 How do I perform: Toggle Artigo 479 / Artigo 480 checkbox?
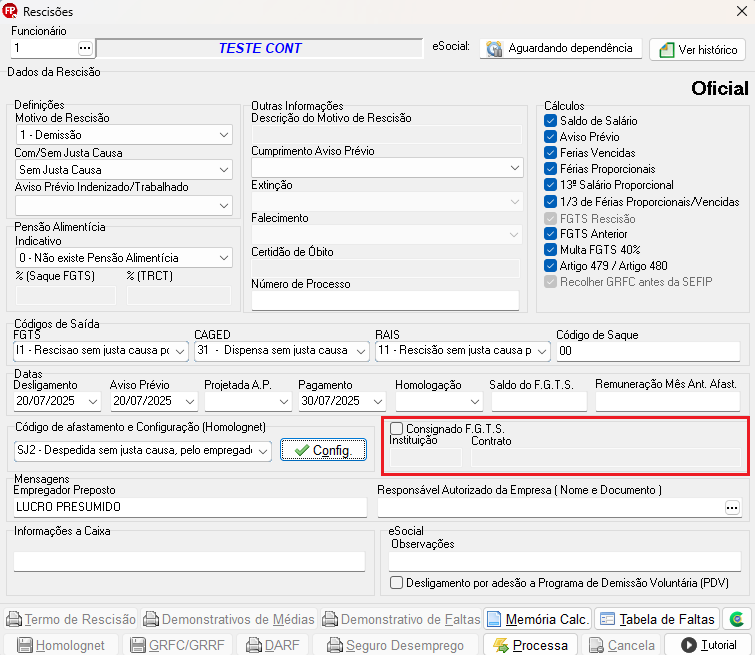click(x=550, y=265)
